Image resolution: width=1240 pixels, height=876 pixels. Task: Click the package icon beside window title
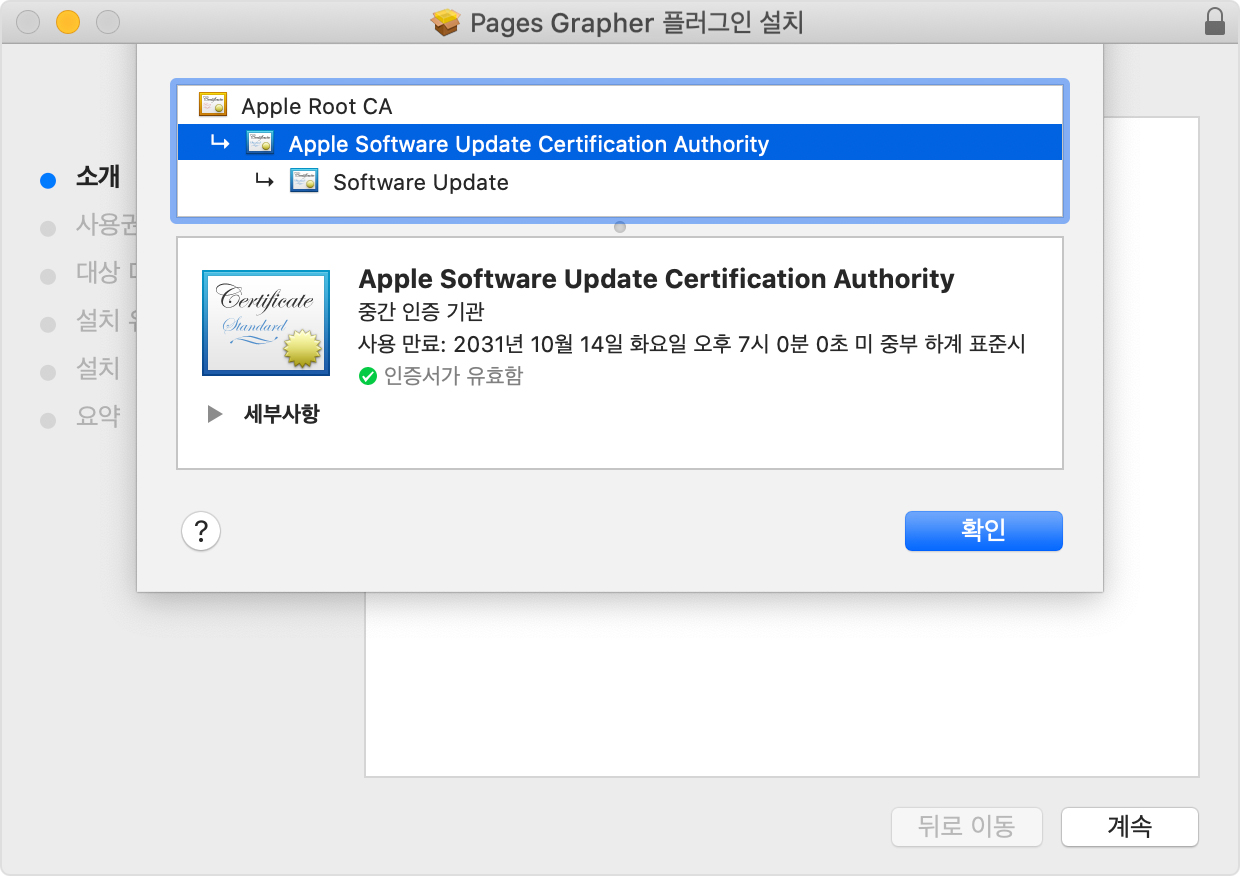pos(446,22)
